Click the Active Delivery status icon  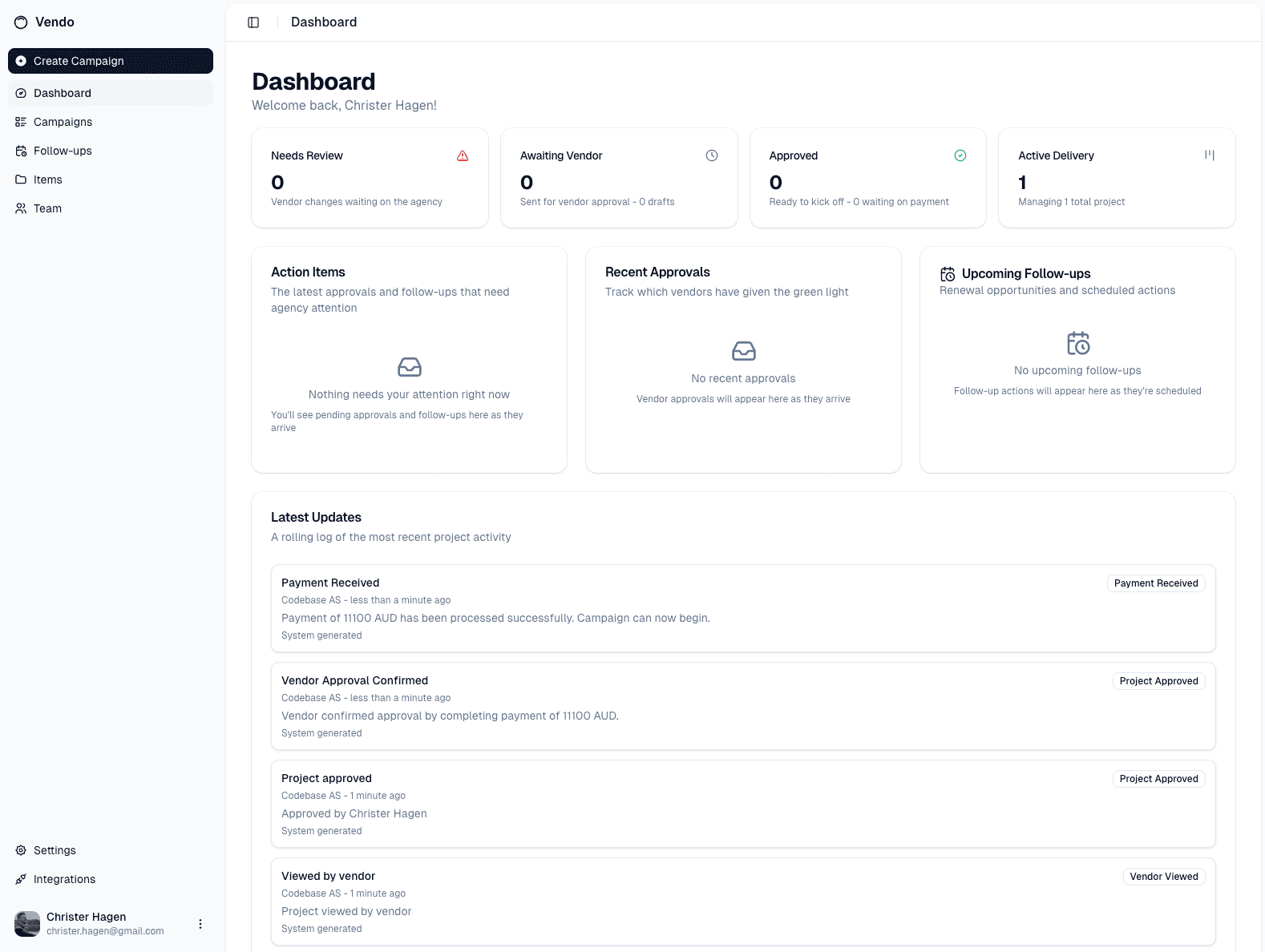coord(1210,155)
